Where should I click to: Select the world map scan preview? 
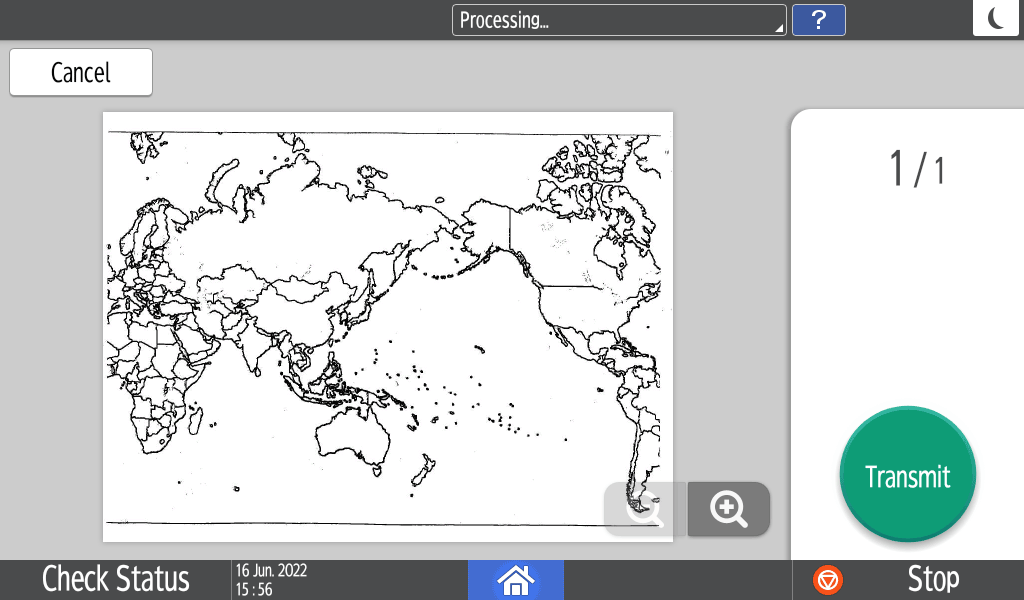coord(388,326)
